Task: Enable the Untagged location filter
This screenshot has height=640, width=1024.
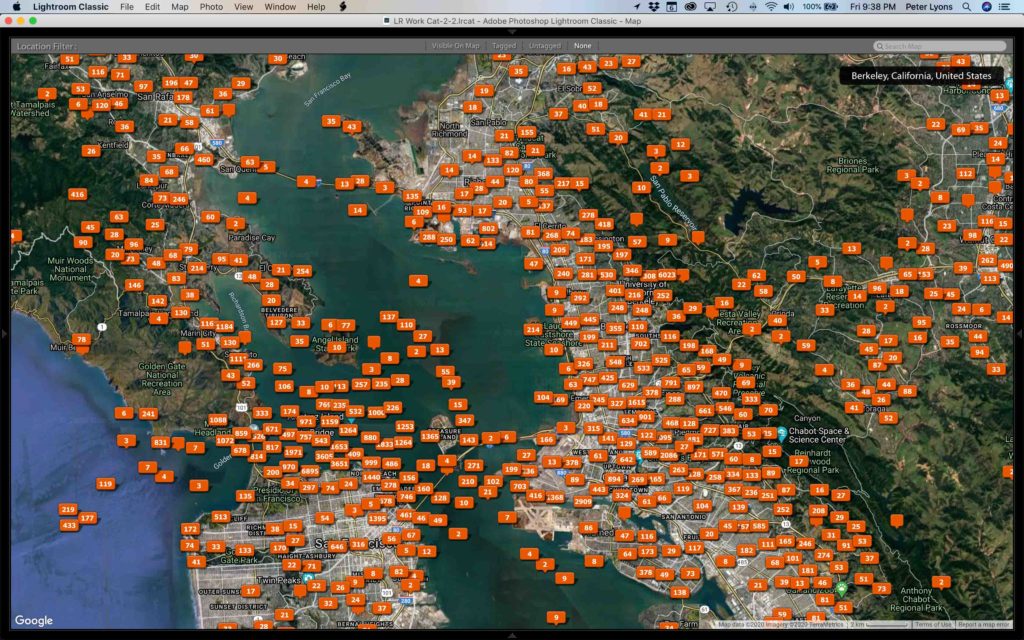Action: [545, 46]
